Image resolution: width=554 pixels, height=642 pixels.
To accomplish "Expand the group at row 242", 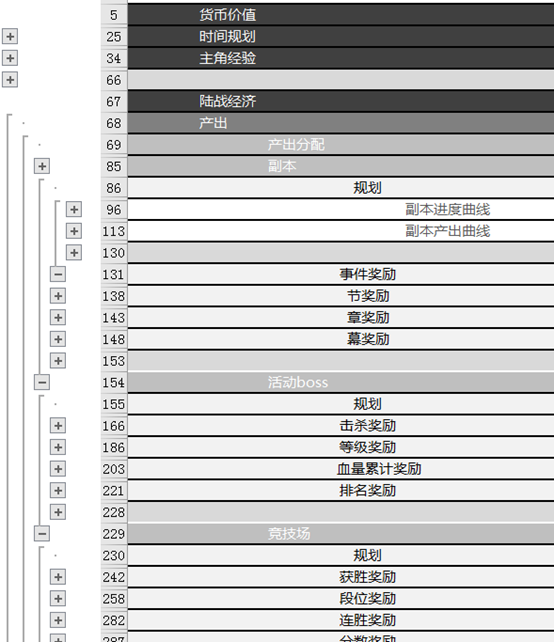I will 58,577.
